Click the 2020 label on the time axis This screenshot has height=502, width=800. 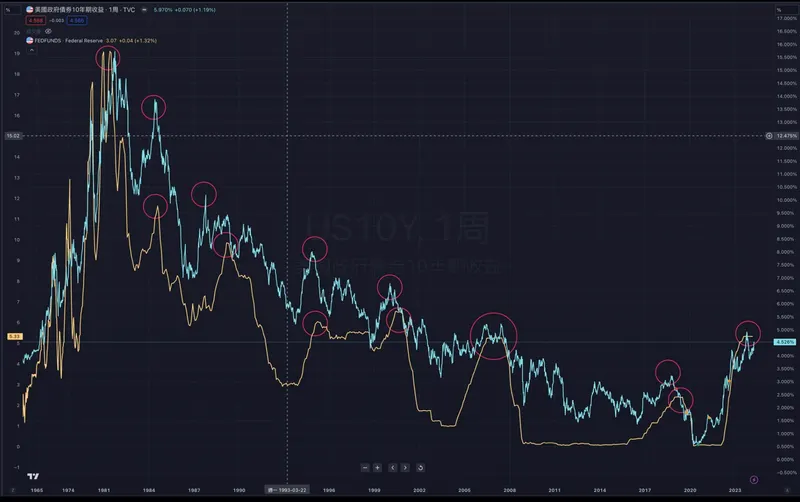(690, 490)
